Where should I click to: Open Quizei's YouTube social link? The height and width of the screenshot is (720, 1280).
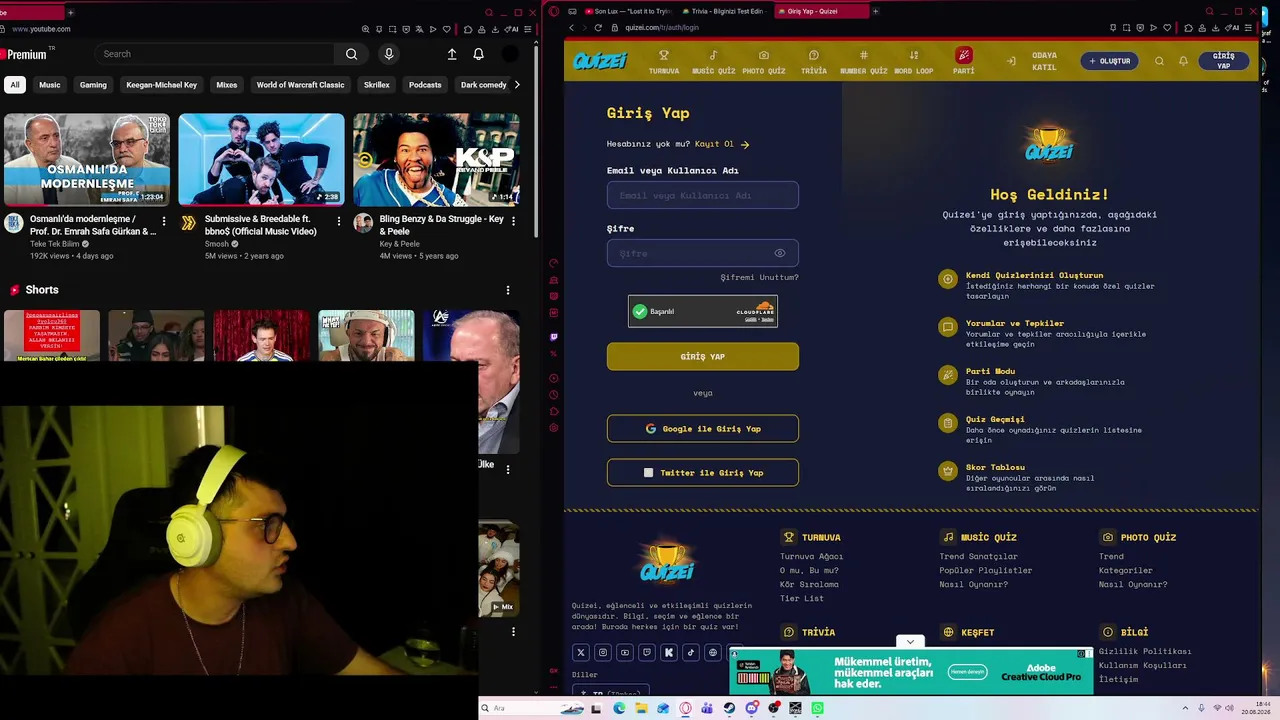pos(624,652)
